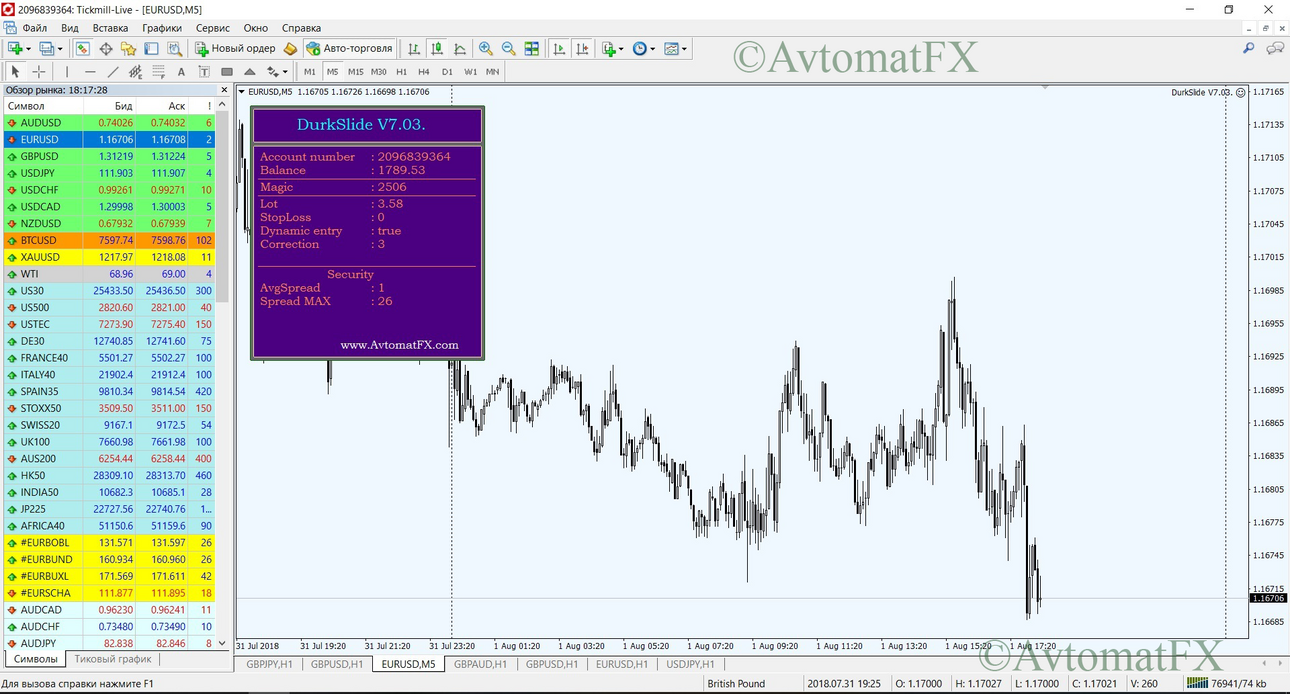1290x694 pixels.
Task: Toggle H1 timeframe button
Action: (x=401, y=71)
